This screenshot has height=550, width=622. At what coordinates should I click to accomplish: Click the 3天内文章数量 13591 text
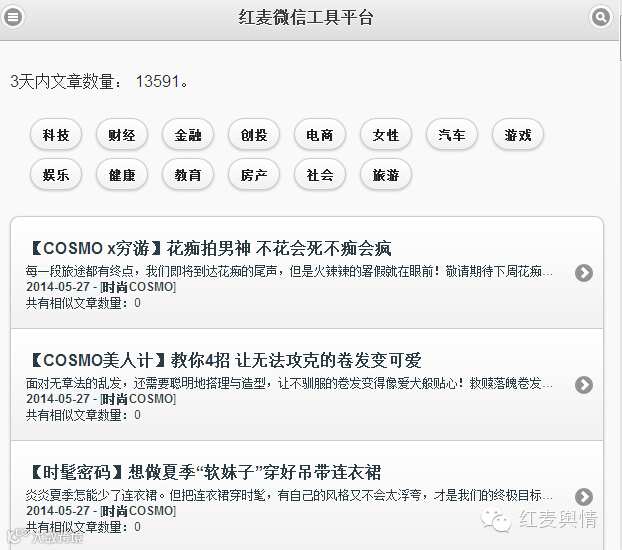(x=99, y=81)
